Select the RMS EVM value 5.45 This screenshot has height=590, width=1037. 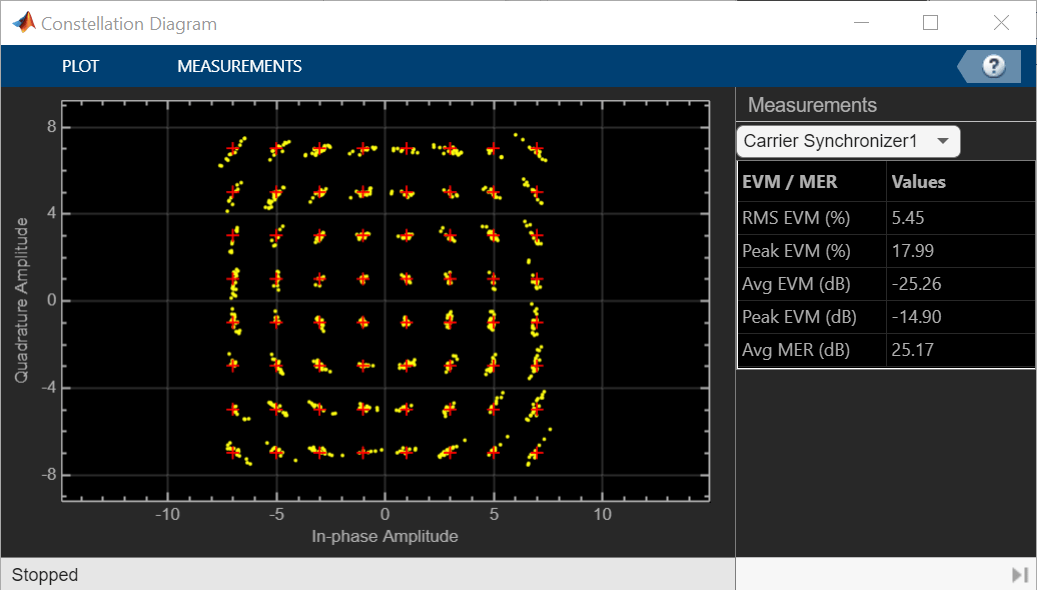(907, 218)
